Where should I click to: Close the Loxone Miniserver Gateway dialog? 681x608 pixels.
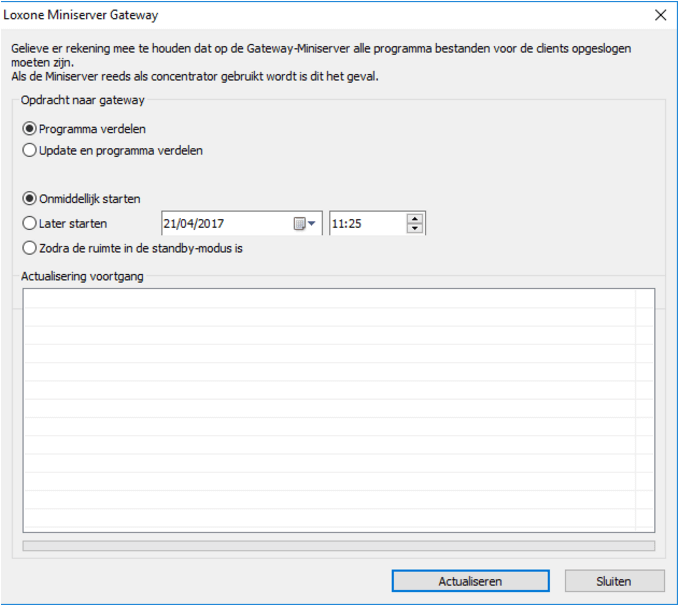point(660,15)
